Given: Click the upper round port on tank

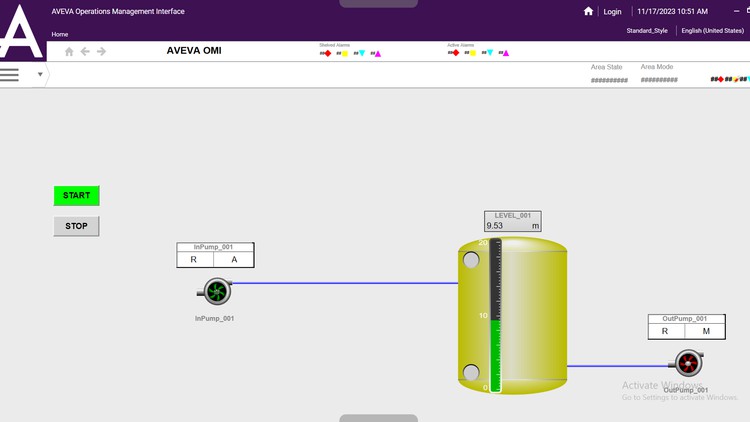Looking at the screenshot, I should tap(471, 260).
